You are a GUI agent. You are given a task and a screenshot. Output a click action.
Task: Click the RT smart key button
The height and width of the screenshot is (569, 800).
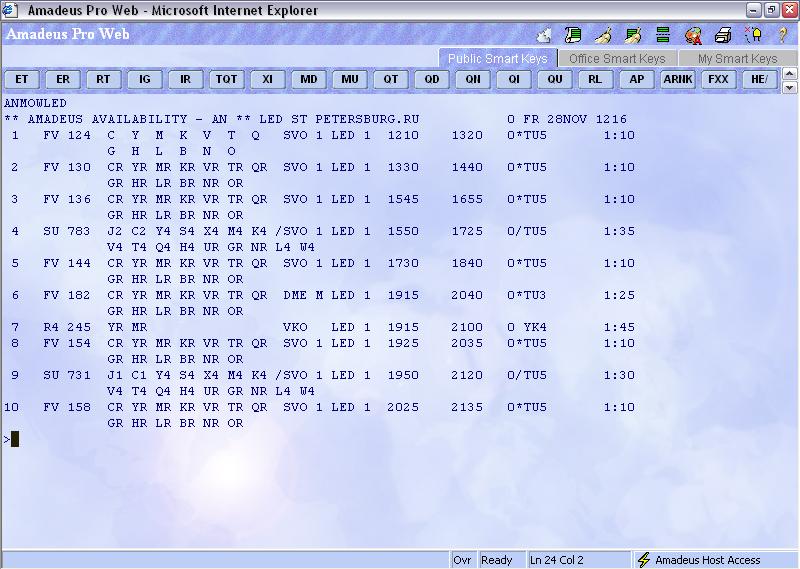(104, 80)
